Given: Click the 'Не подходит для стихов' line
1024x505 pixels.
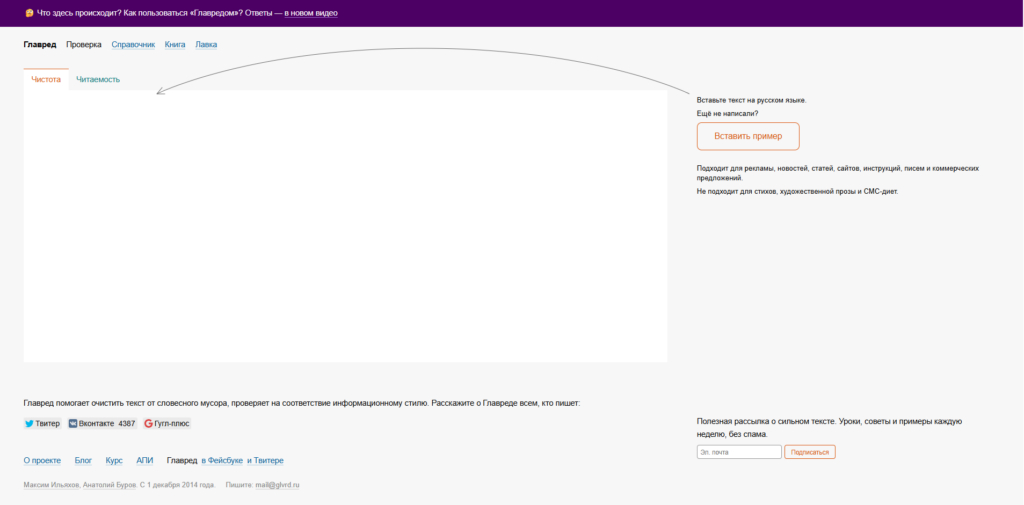Looking at the screenshot, I should point(797,191).
